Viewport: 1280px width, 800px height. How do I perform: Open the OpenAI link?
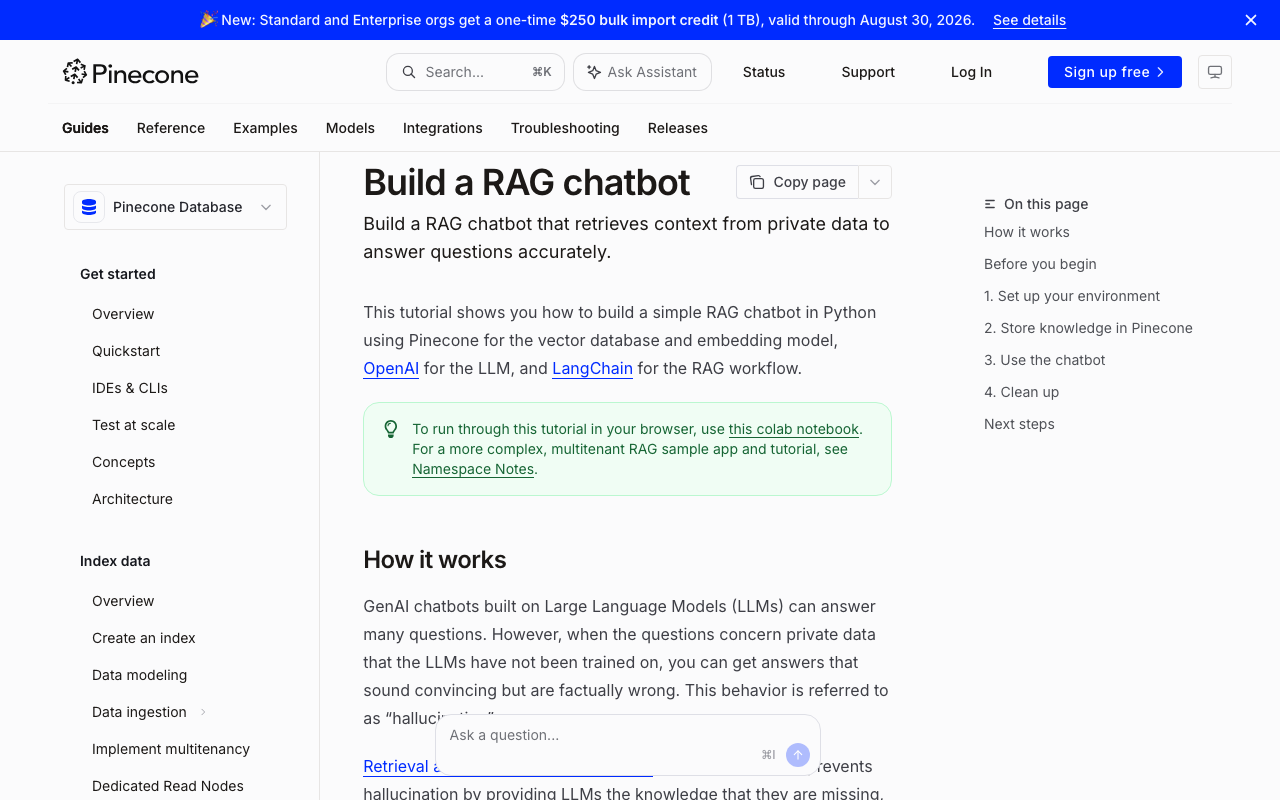pos(391,368)
